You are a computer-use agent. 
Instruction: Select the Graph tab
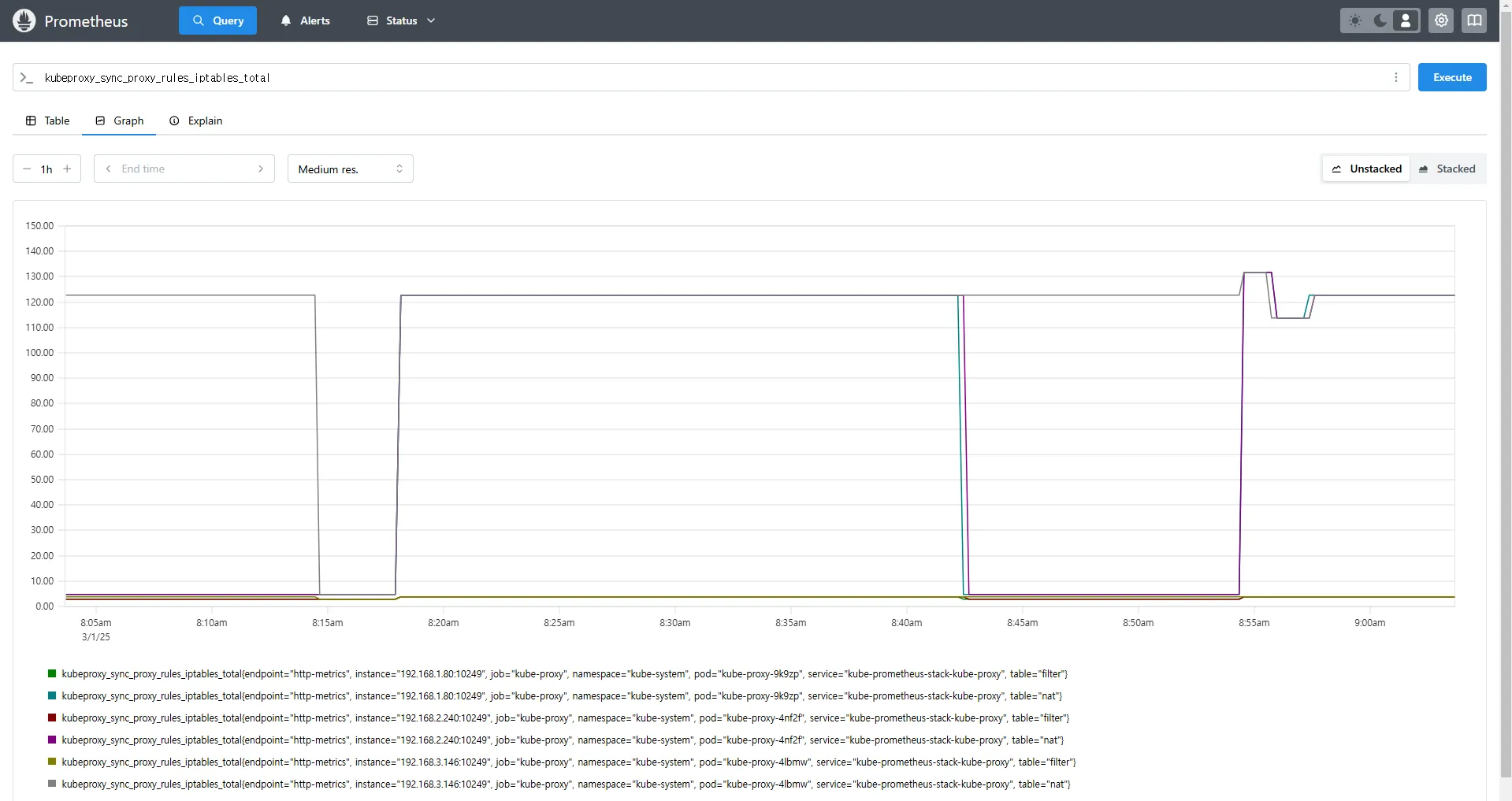point(119,121)
